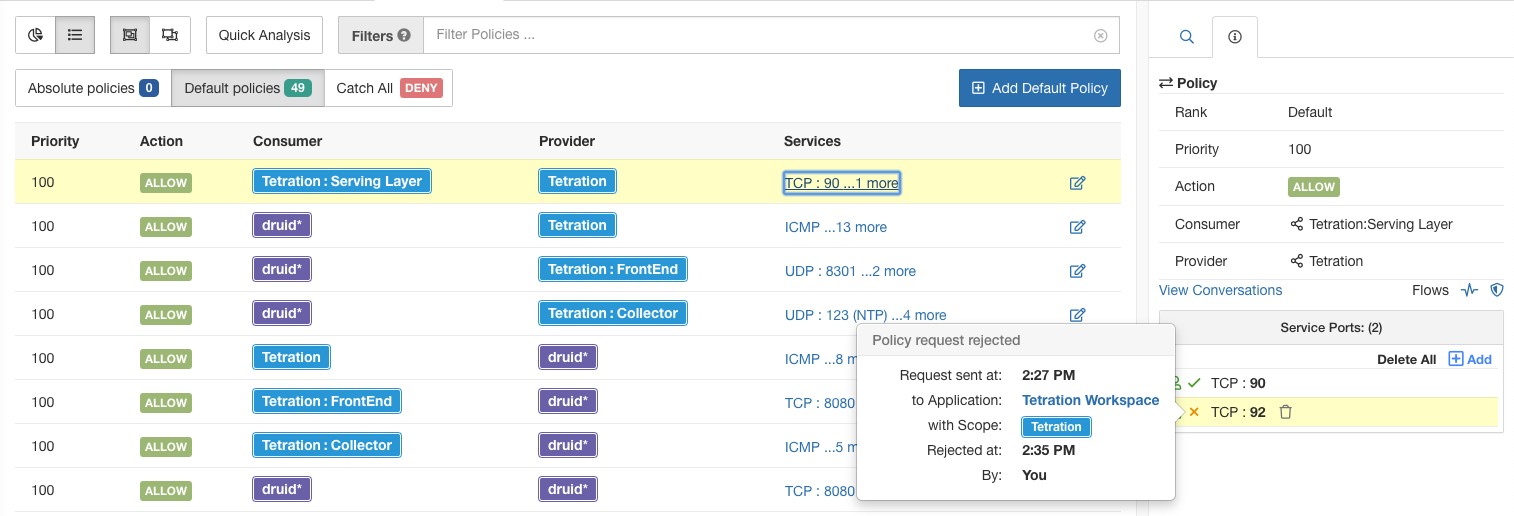Screen dimensions: 1514x516
Task: Sort by Action column header
Action: click(x=161, y=141)
